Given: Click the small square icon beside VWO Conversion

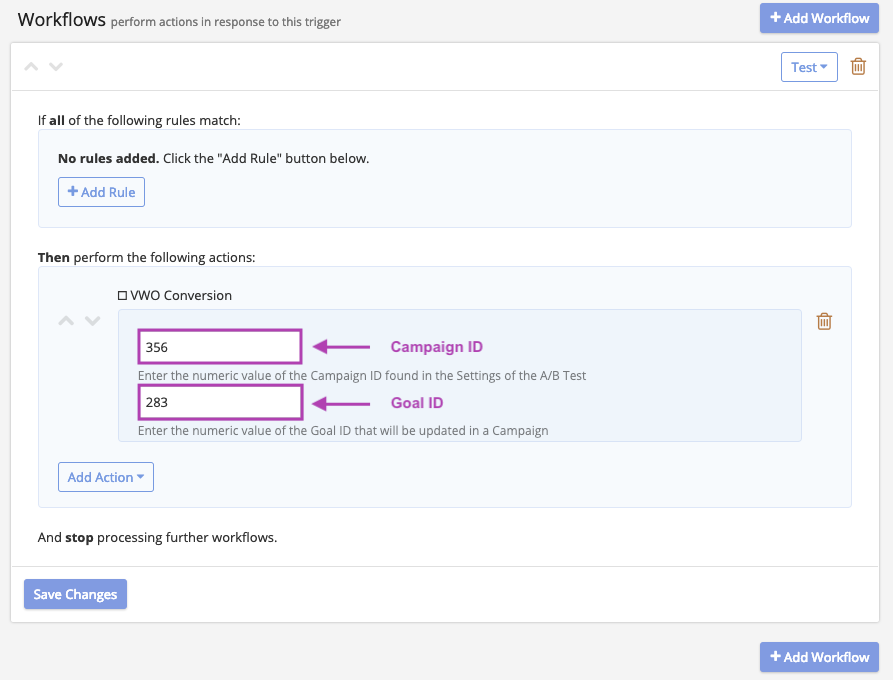Looking at the screenshot, I should coord(122,296).
